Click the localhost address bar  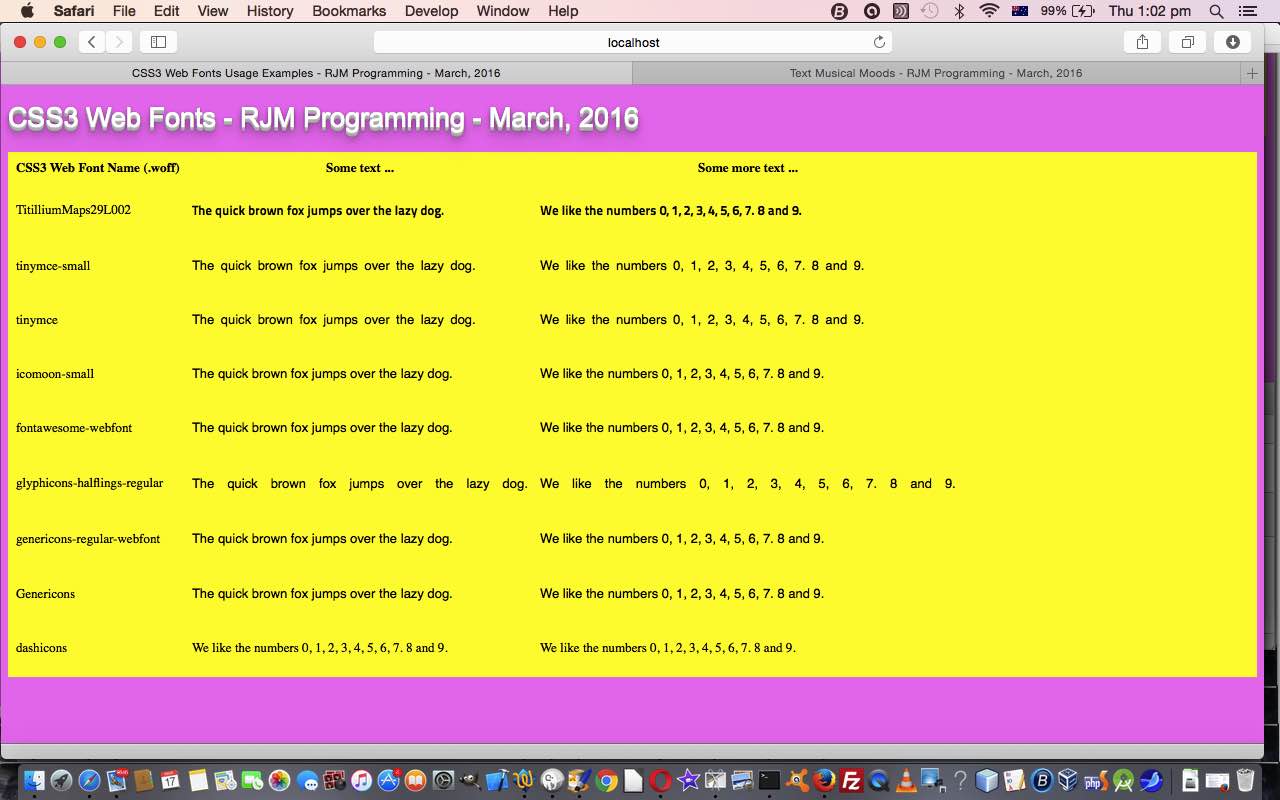[633, 42]
